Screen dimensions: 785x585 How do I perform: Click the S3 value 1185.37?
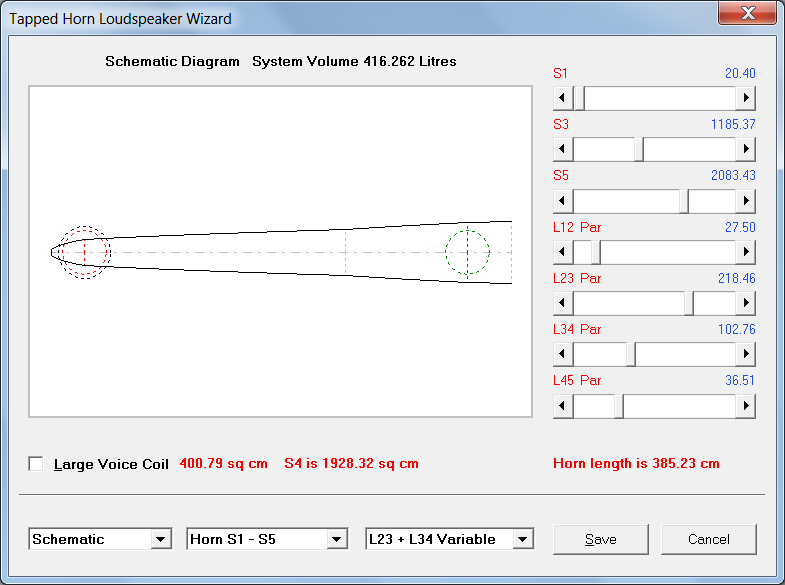(x=733, y=124)
